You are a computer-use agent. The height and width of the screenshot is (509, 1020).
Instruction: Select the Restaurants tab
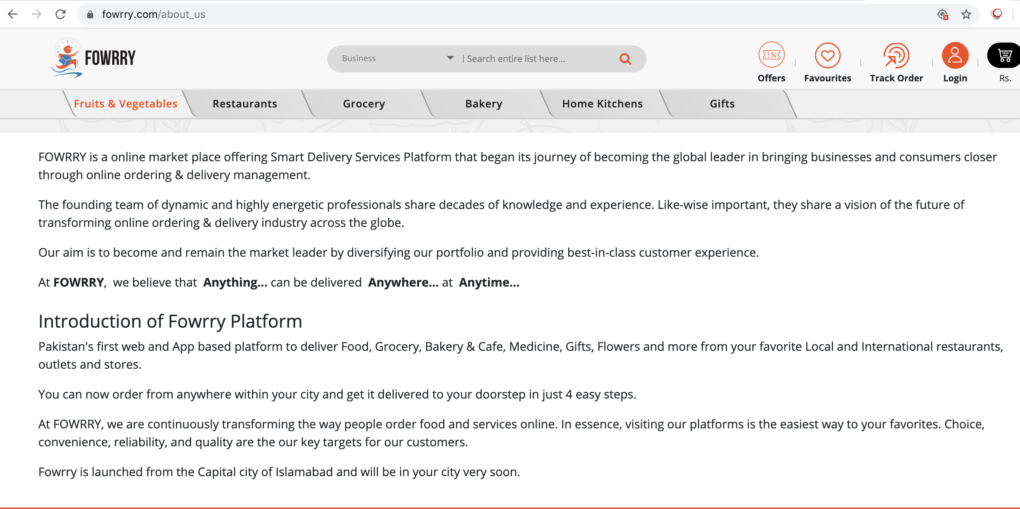click(245, 103)
